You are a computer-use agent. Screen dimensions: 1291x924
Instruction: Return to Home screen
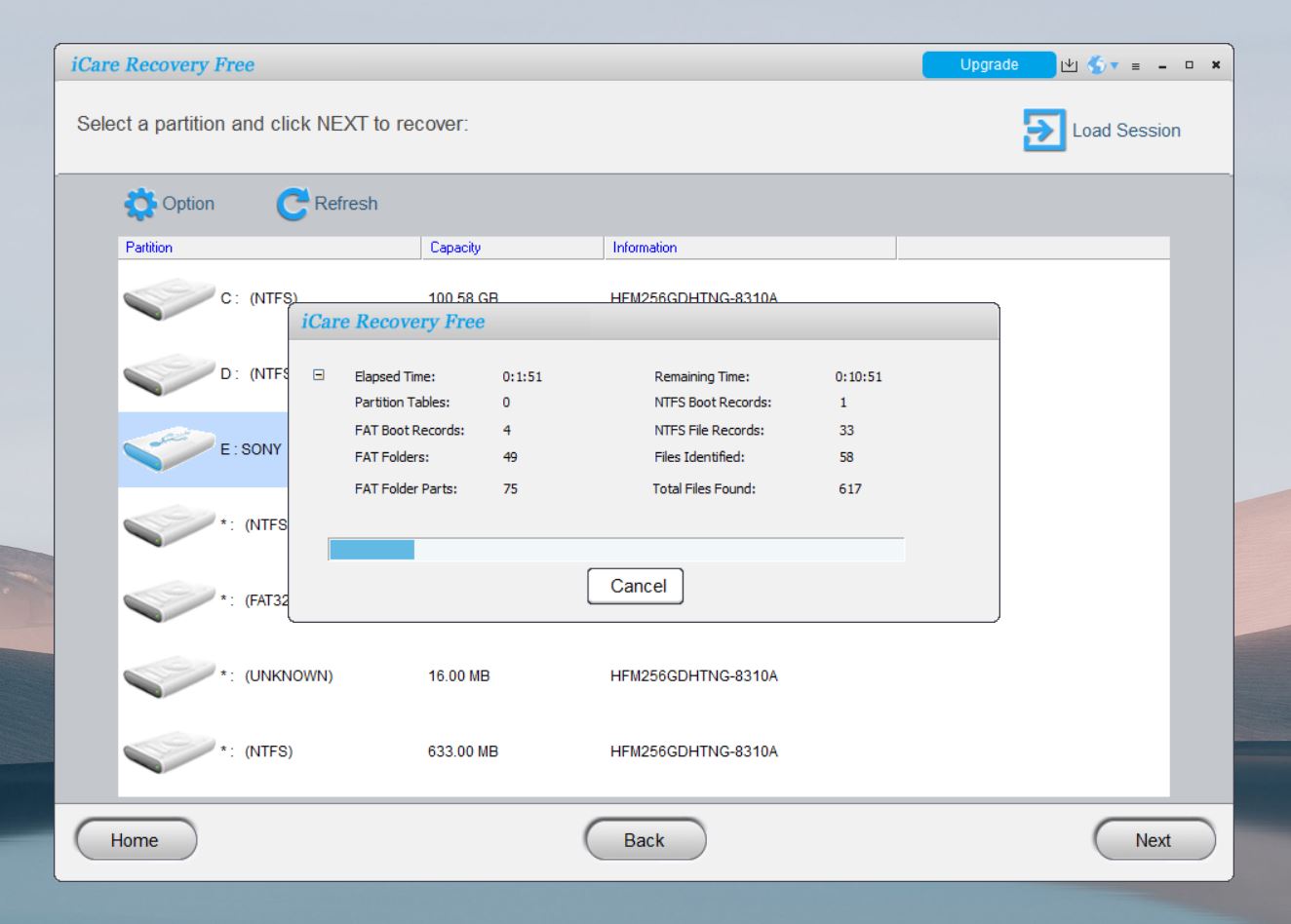click(136, 840)
